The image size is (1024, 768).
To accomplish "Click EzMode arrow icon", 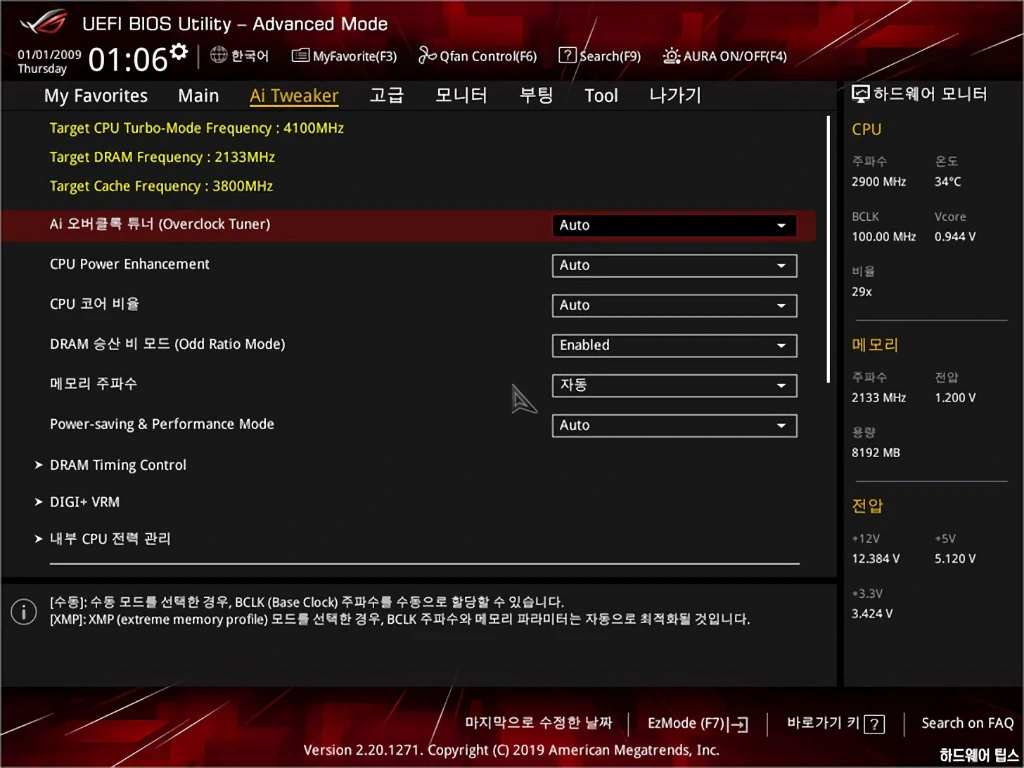I will pyautogui.click(x=738, y=724).
